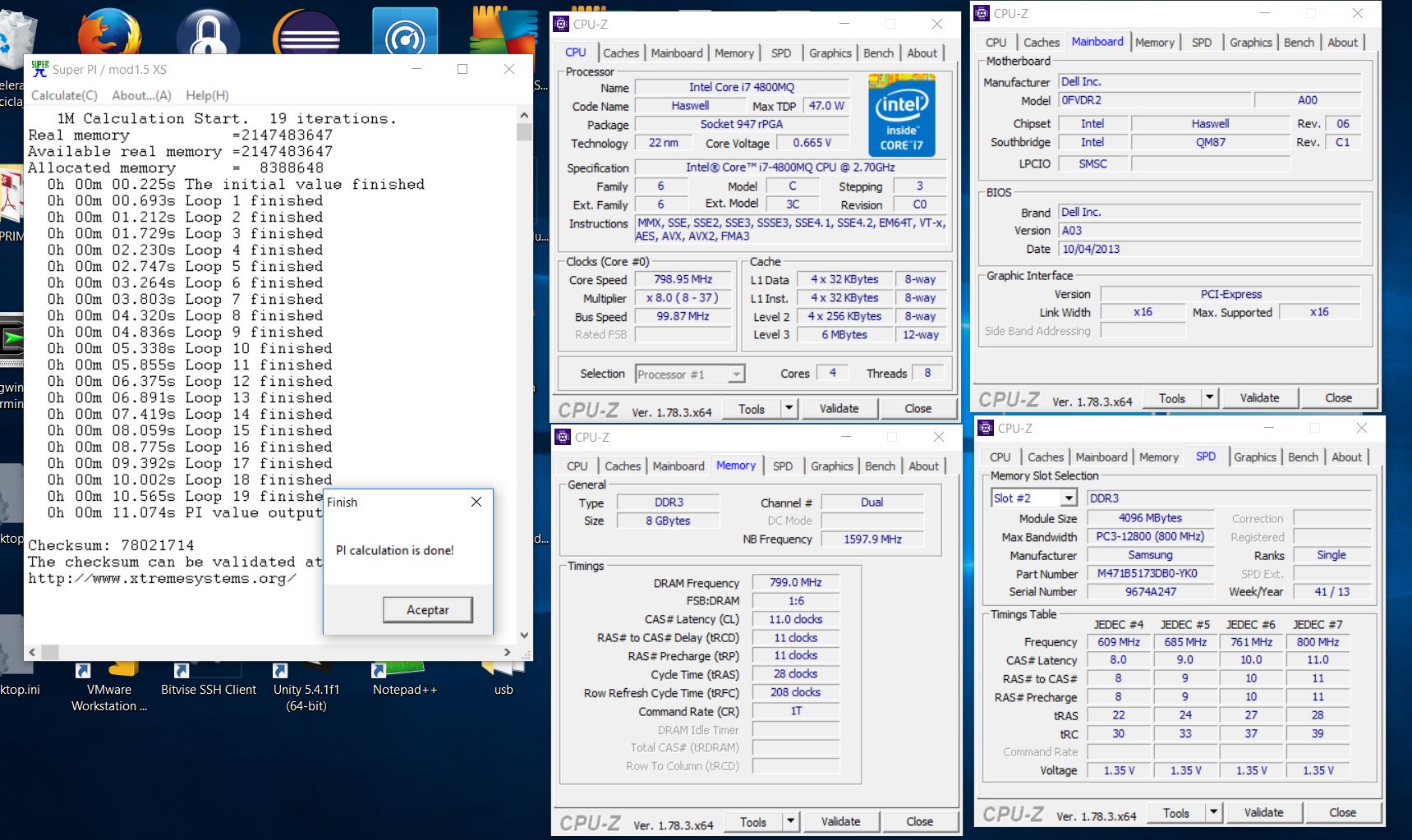Click Super PI horizontal scrollbar left arrow
Image resolution: width=1412 pixels, height=840 pixels.
(x=32, y=652)
